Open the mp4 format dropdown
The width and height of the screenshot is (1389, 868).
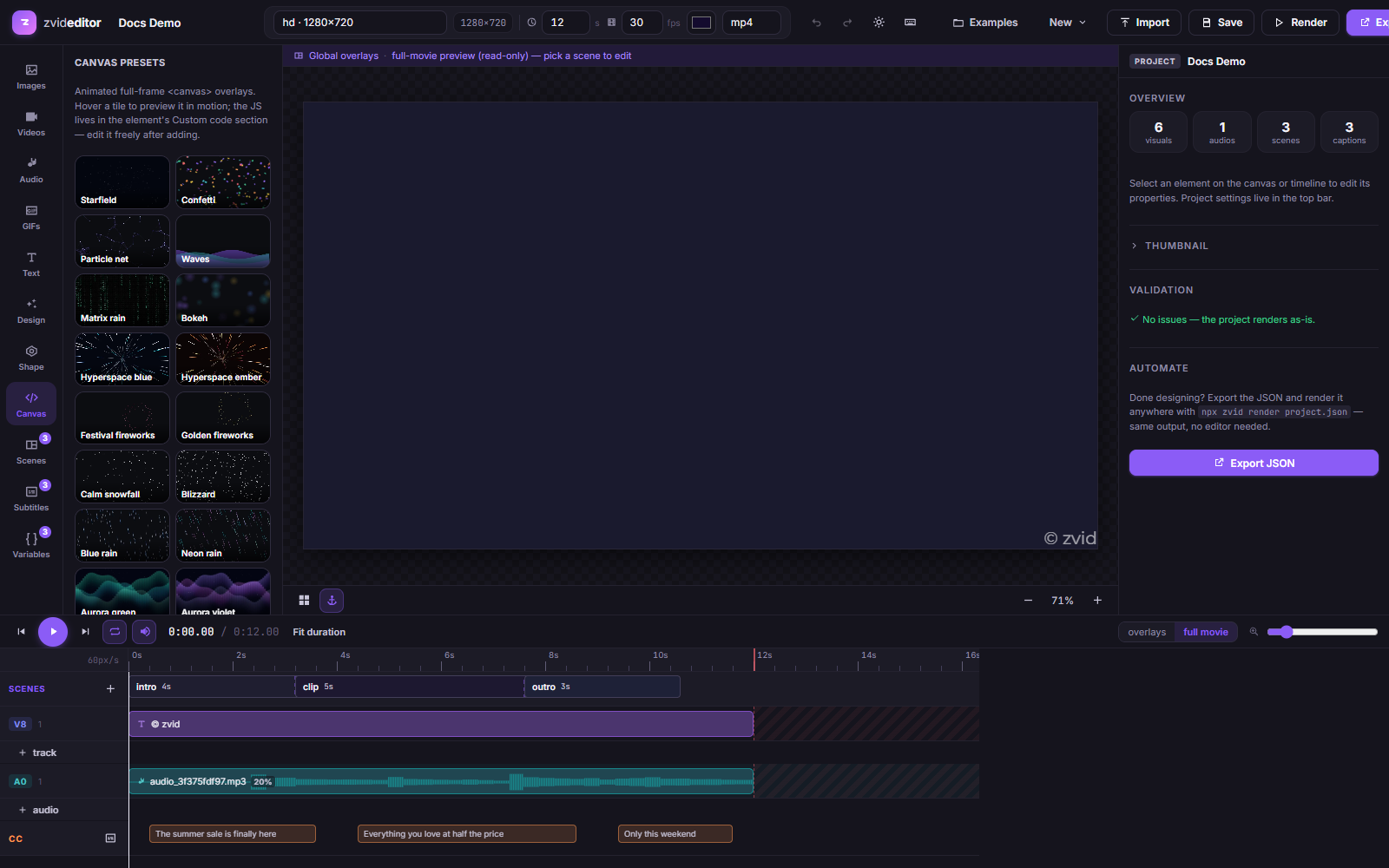(x=751, y=23)
